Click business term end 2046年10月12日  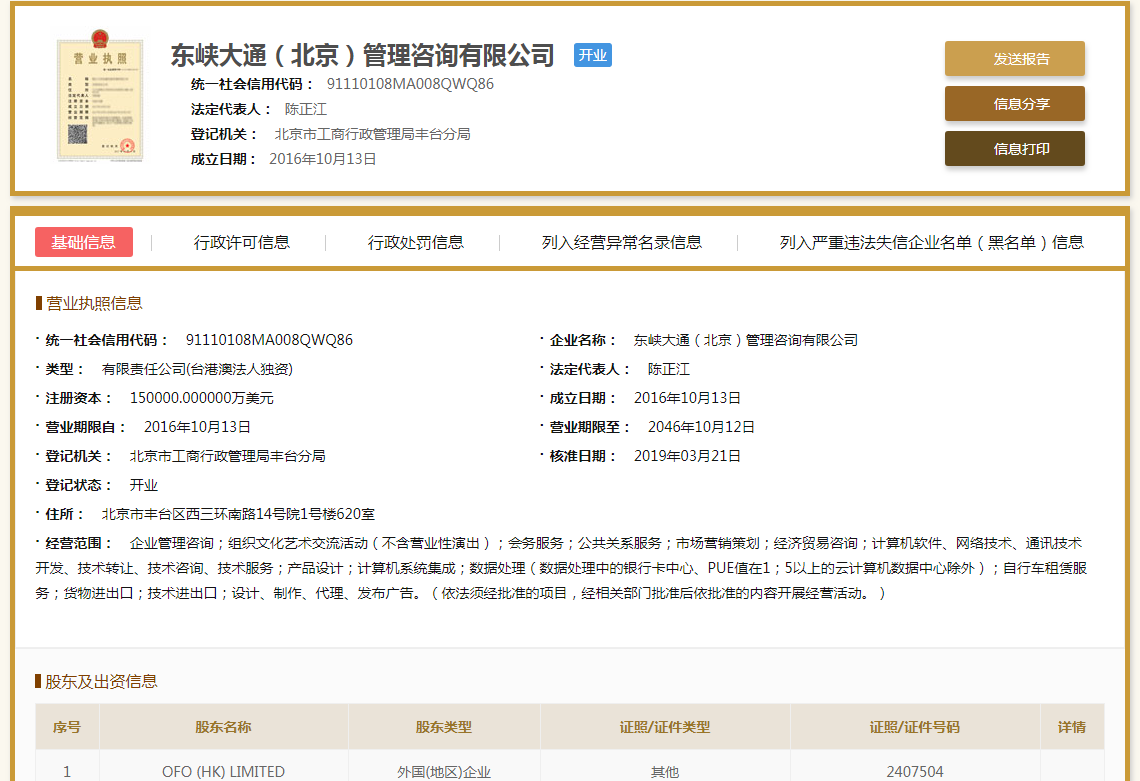point(701,427)
